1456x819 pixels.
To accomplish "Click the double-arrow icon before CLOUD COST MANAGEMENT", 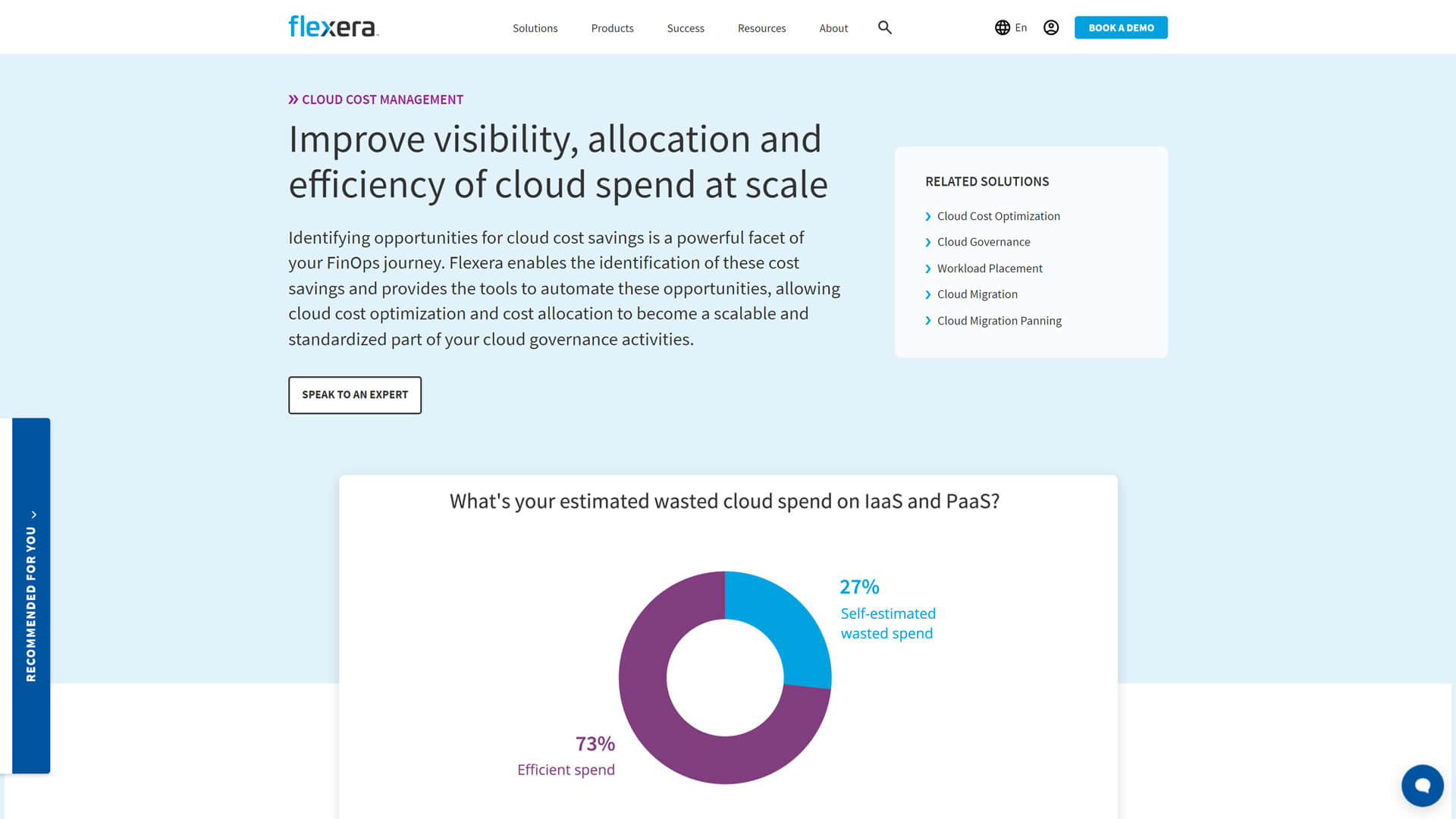I will tap(294, 98).
